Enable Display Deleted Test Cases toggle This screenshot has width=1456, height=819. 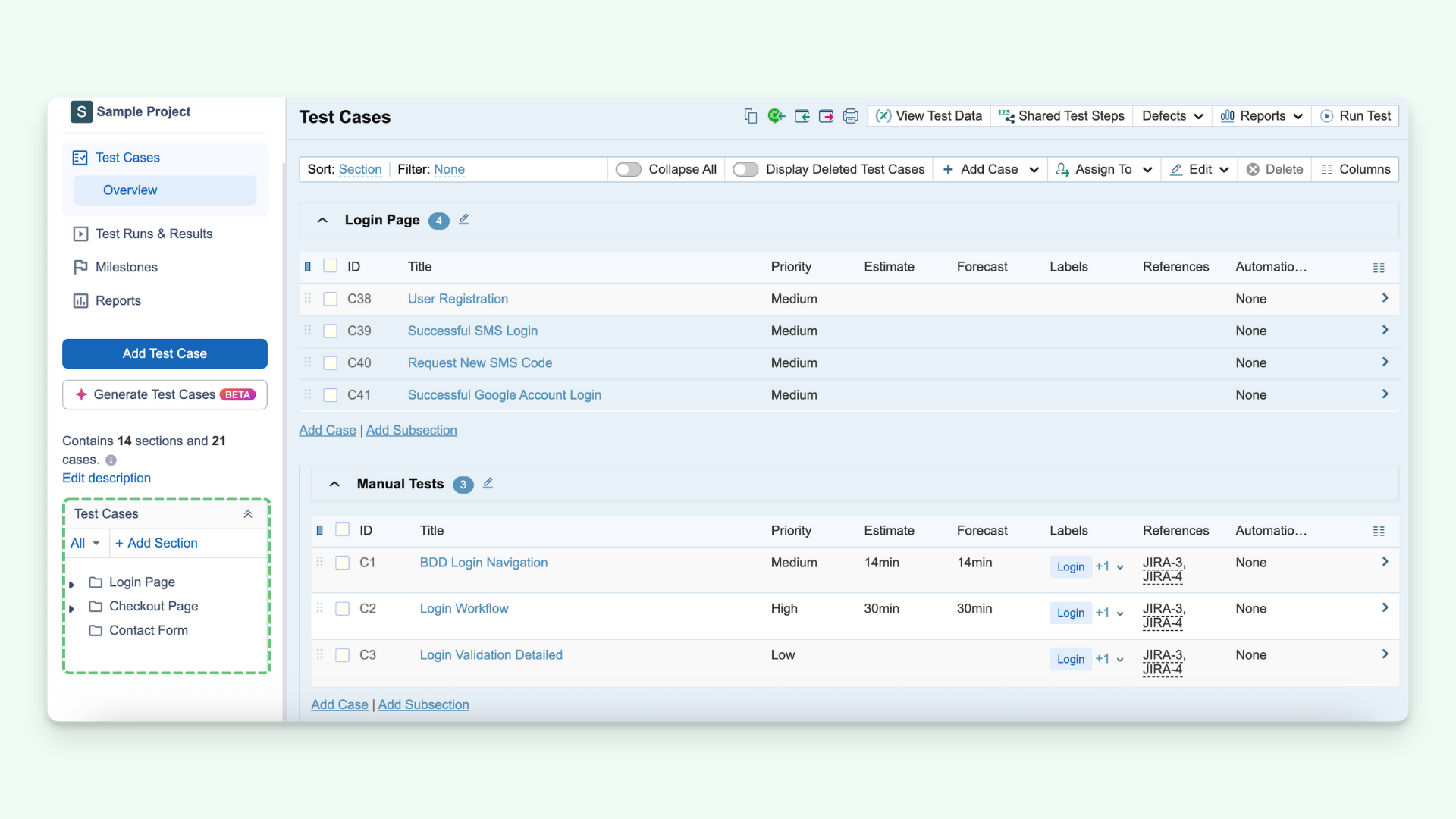click(x=745, y=169)
